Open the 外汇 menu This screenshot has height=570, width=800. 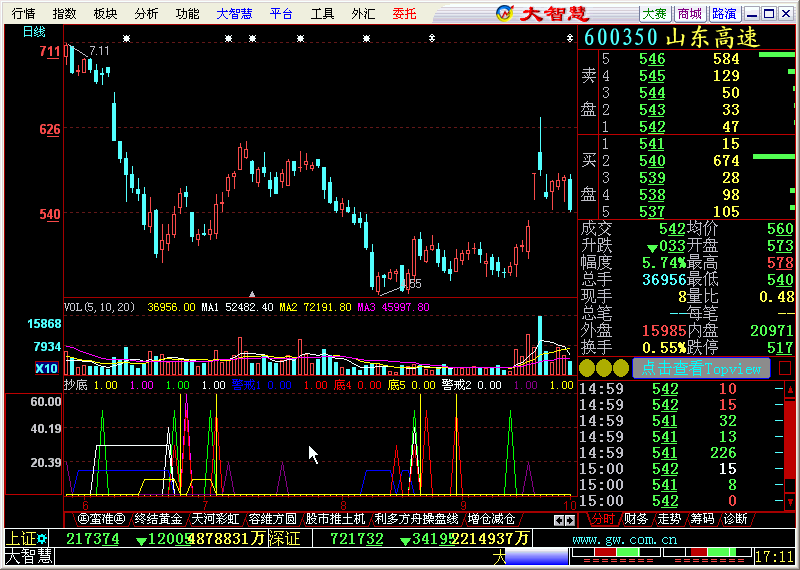tap(363, 13)
